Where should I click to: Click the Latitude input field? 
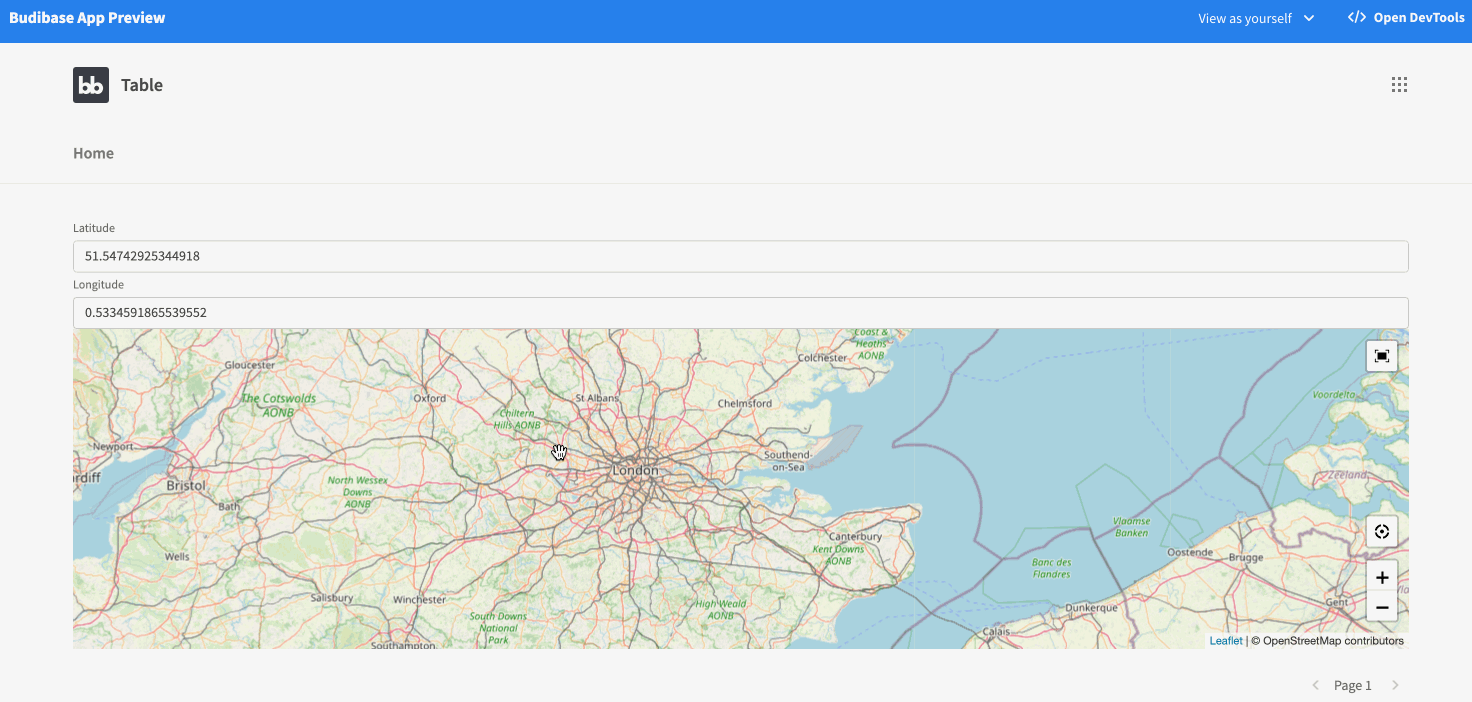pyautogui.click(x=740, y=256)
